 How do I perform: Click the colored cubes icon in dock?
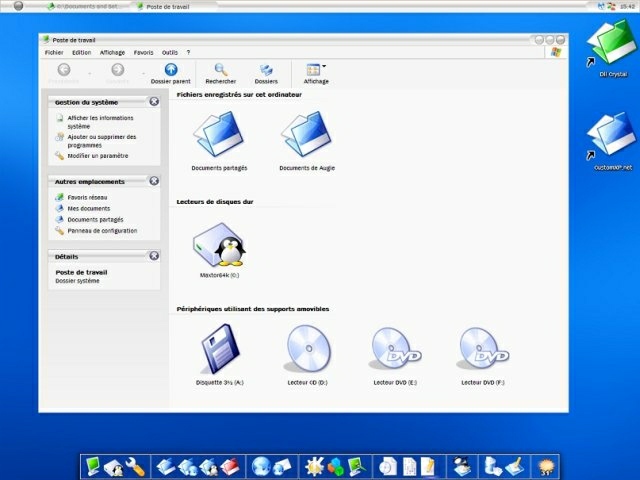pyautogui.click(x=336, y=467)
